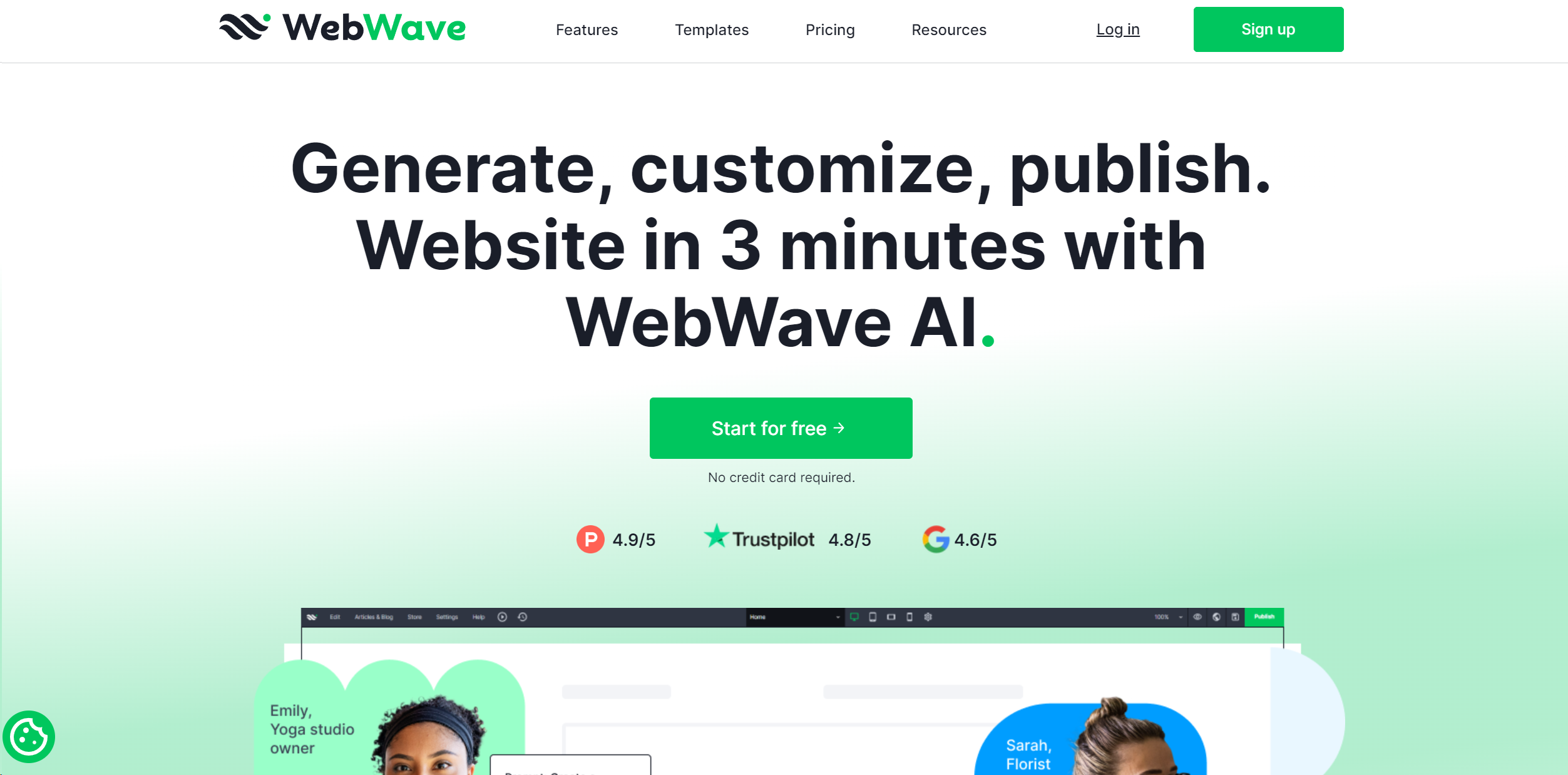
Task: Click the Log in link
Action: [1117, 29]
